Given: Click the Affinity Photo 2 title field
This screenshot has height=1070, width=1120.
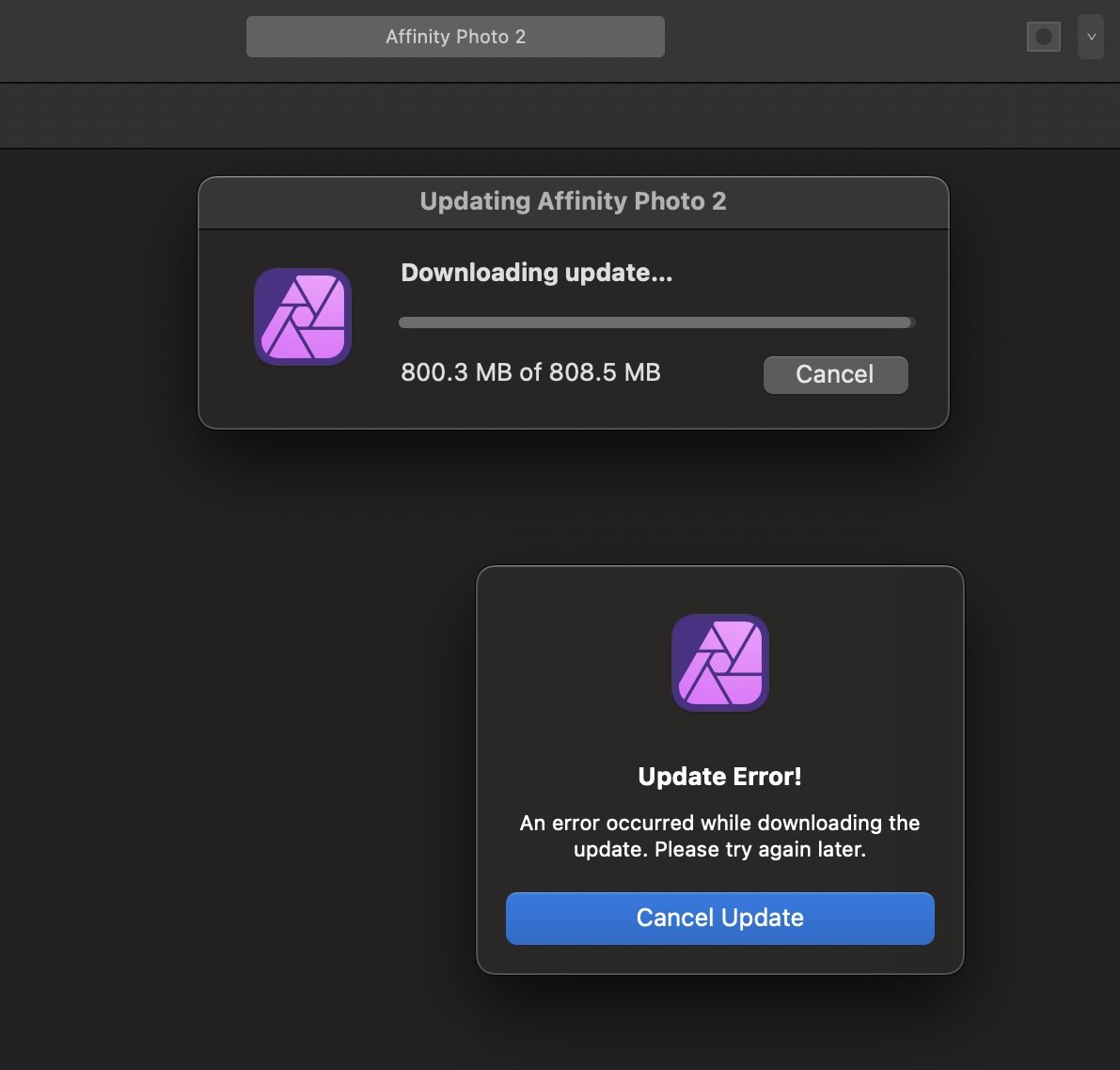Looking at the screenshot, I should (x=455, y=37).
